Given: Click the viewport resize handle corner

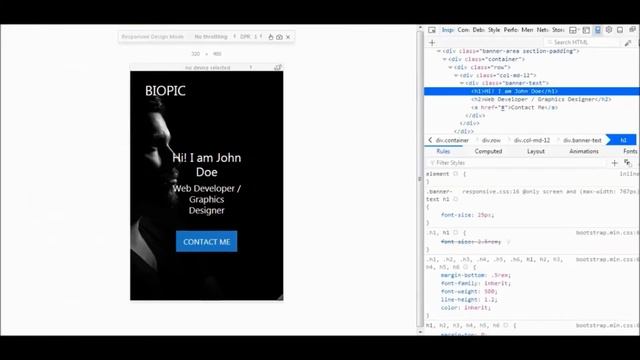Looking at the screenshot, I should (280, 298).
